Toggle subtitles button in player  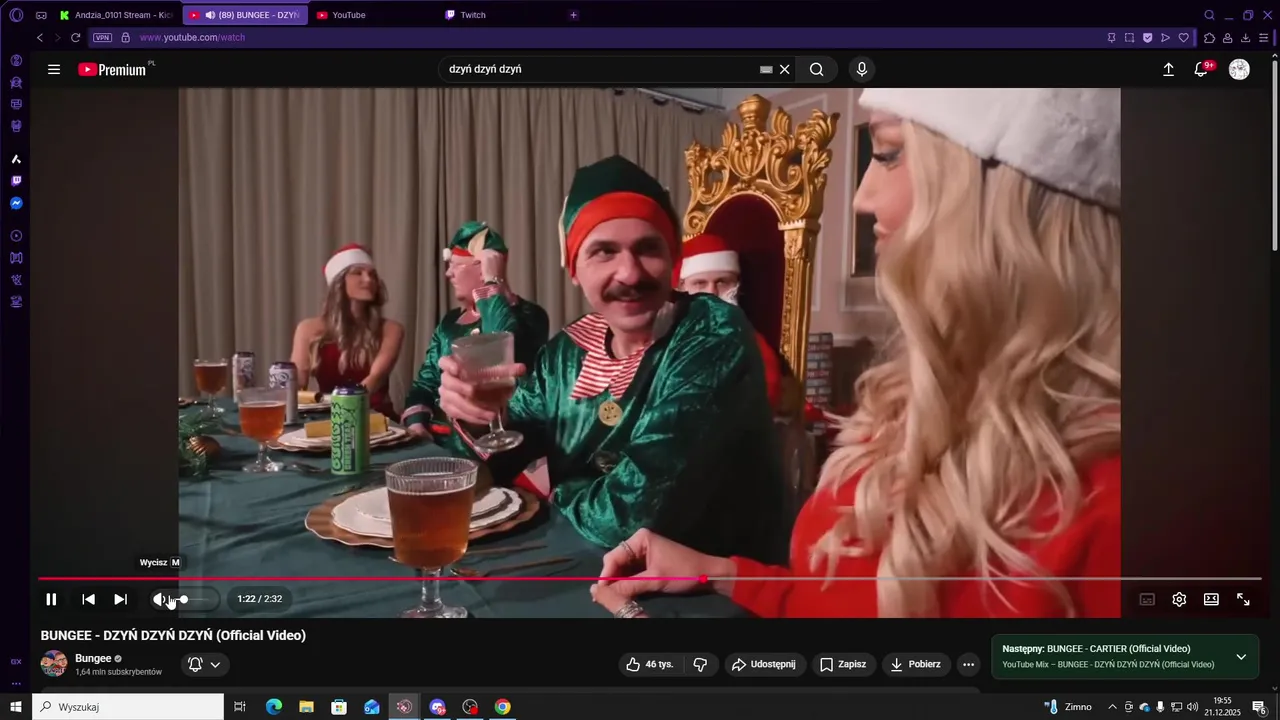click(1147, 599)
